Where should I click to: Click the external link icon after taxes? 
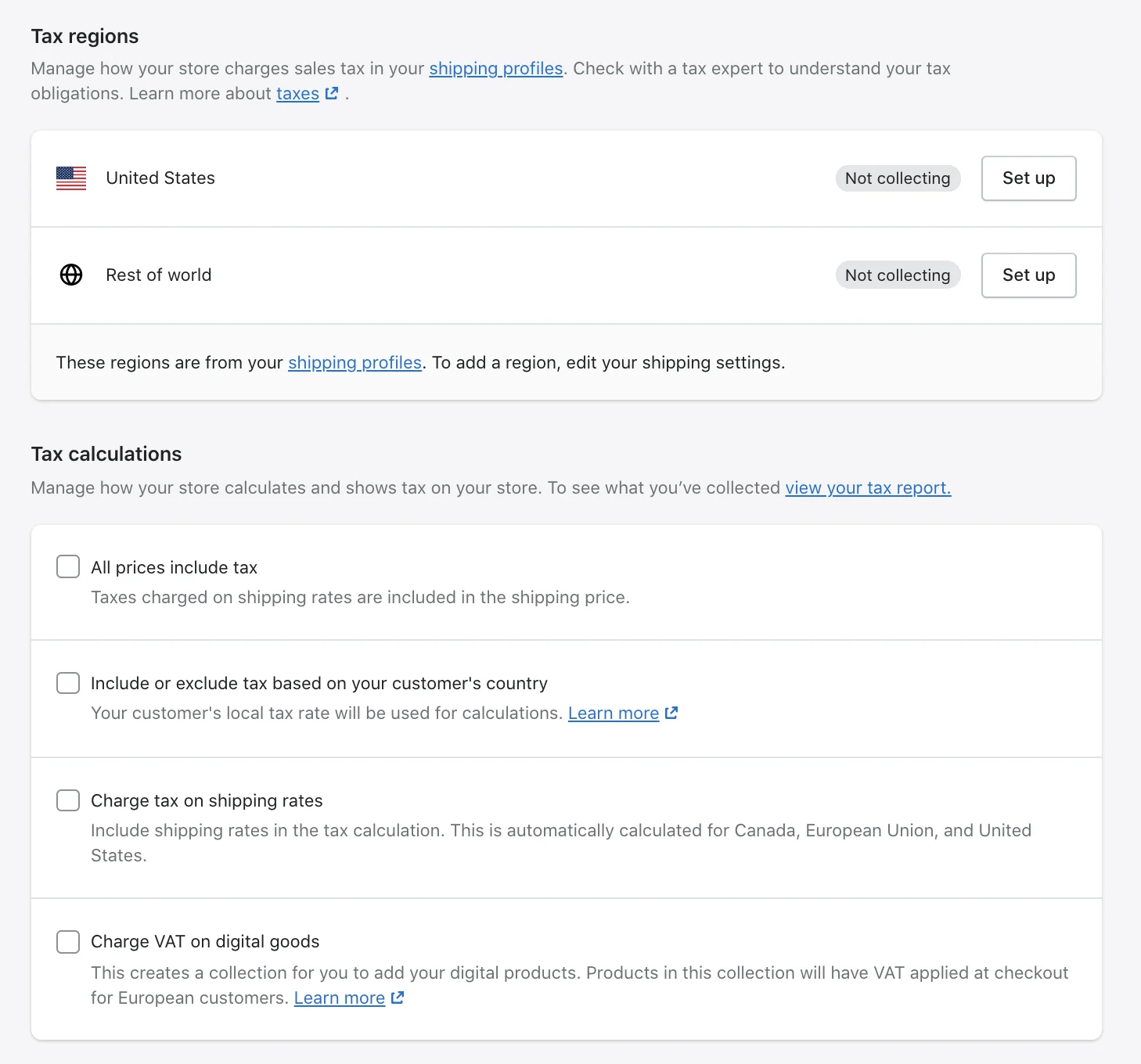332,93
